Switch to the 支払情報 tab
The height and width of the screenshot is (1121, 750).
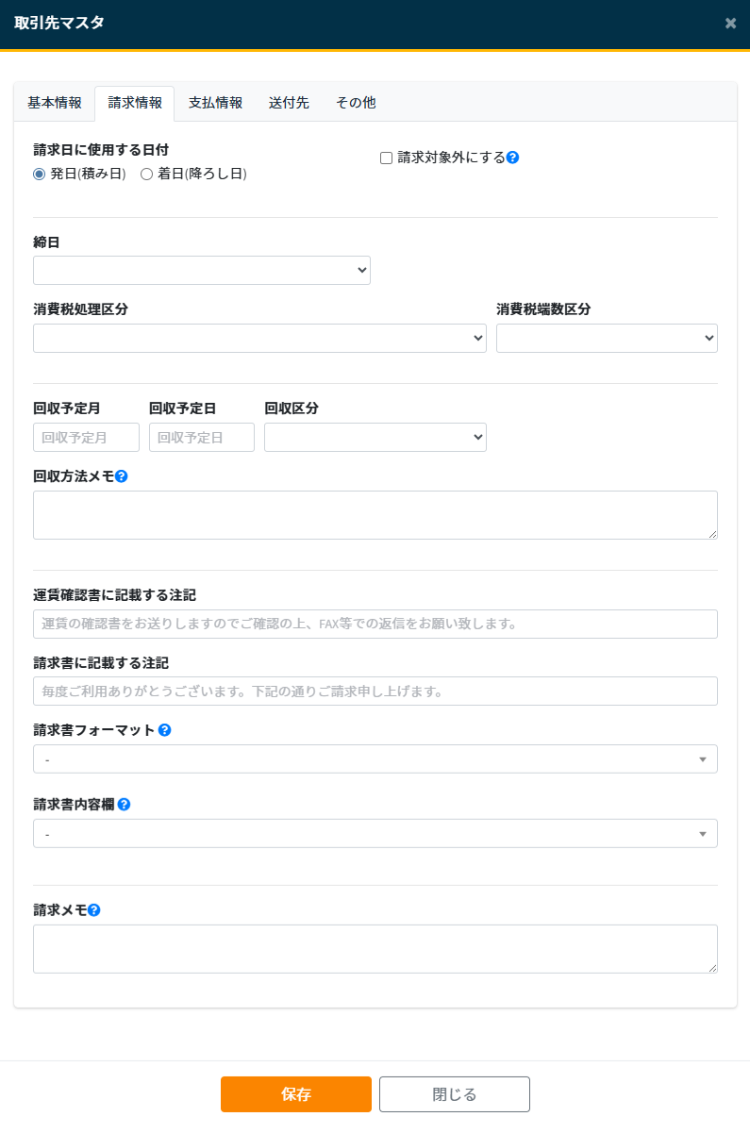(215, 103)
